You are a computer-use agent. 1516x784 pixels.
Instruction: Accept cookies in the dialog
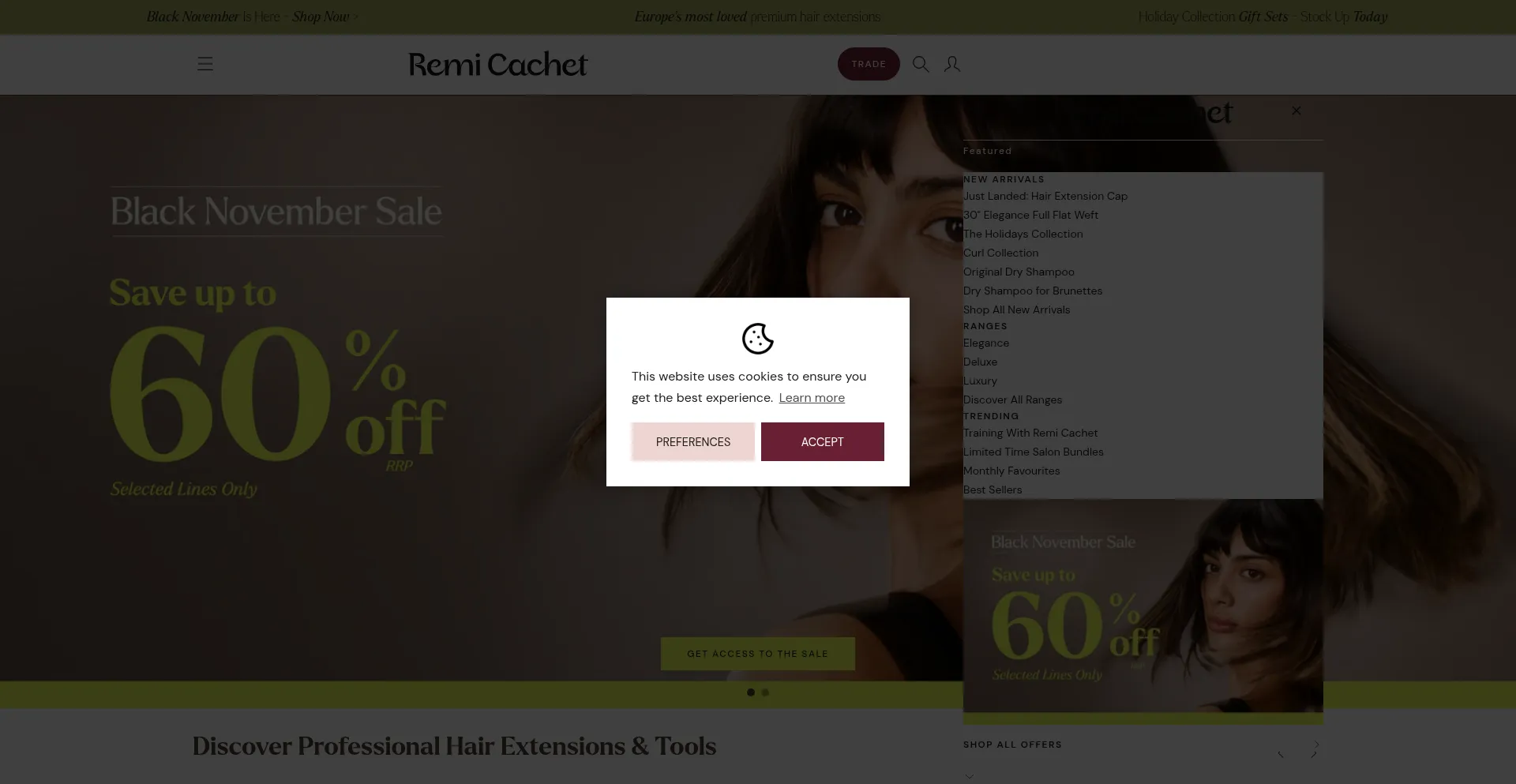[x=823, y=441]
